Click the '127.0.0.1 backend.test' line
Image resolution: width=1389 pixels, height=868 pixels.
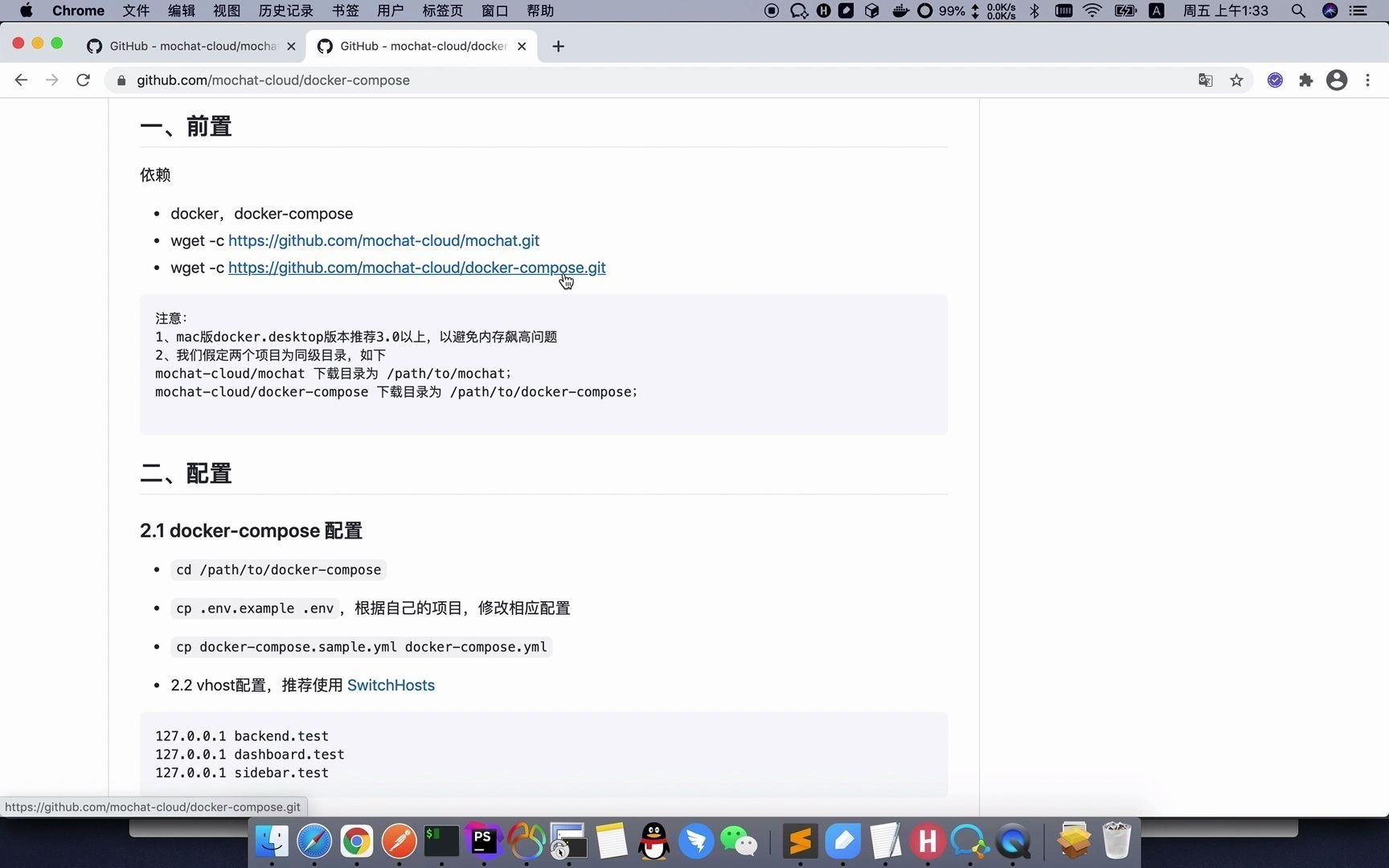pos(242,736)
